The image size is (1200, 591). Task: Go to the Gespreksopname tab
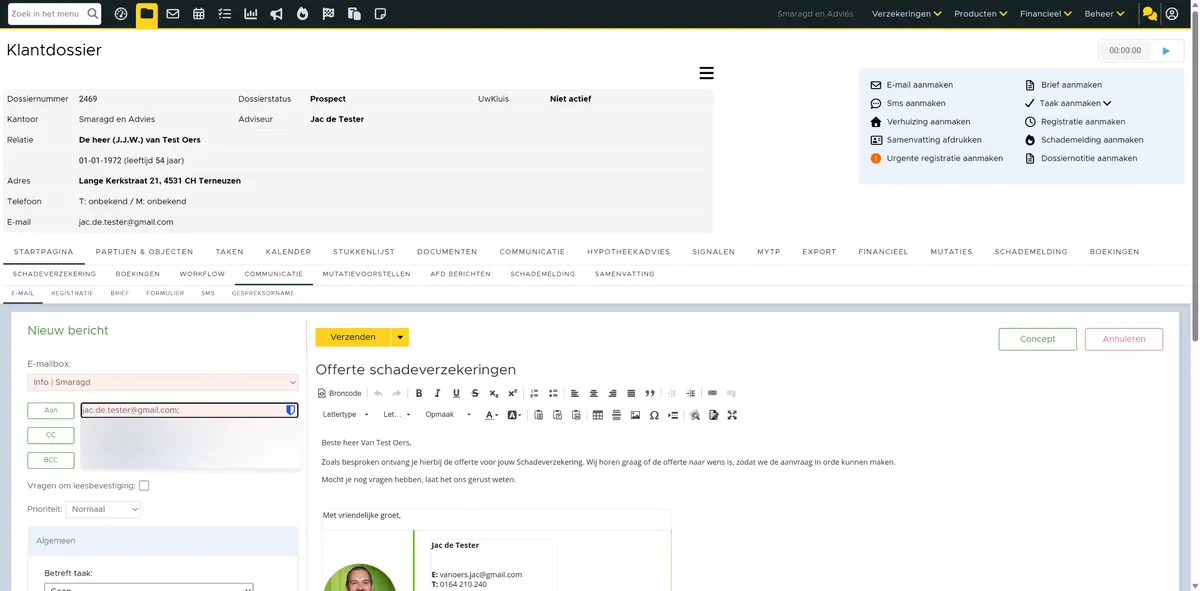tap(263, 294)
